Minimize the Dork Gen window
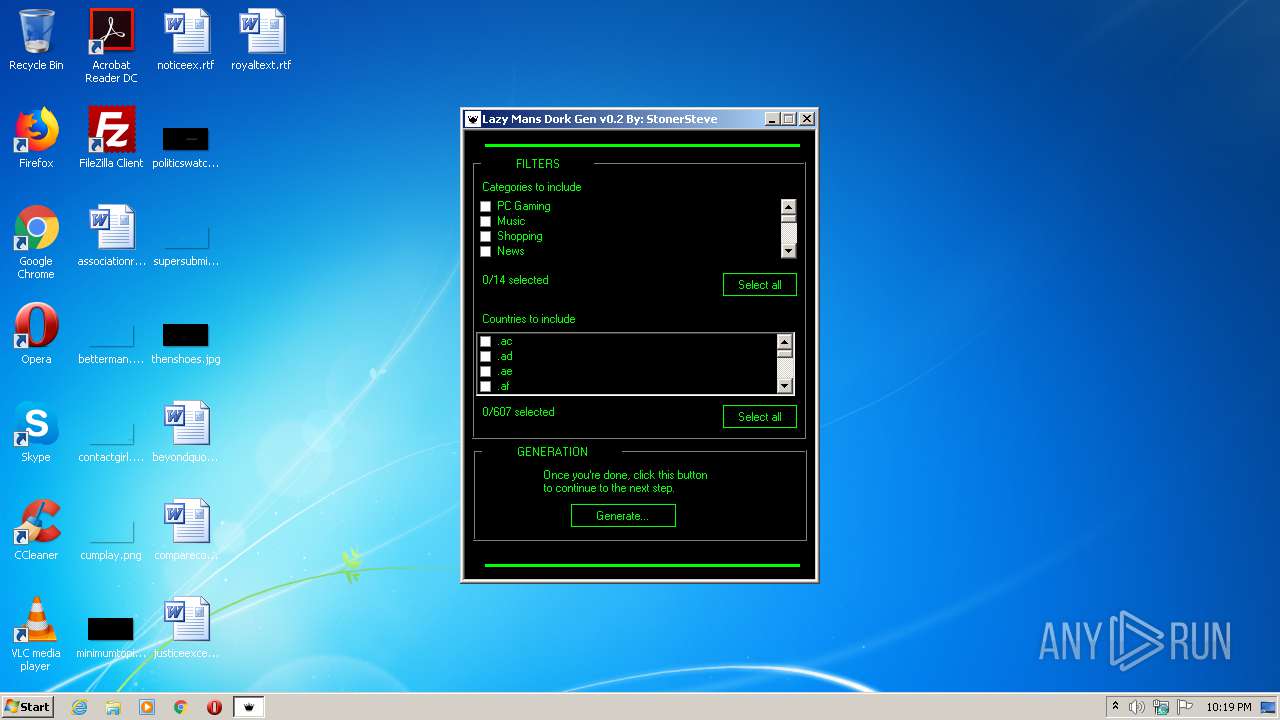The image size is (1280, 720). [772, 119]
